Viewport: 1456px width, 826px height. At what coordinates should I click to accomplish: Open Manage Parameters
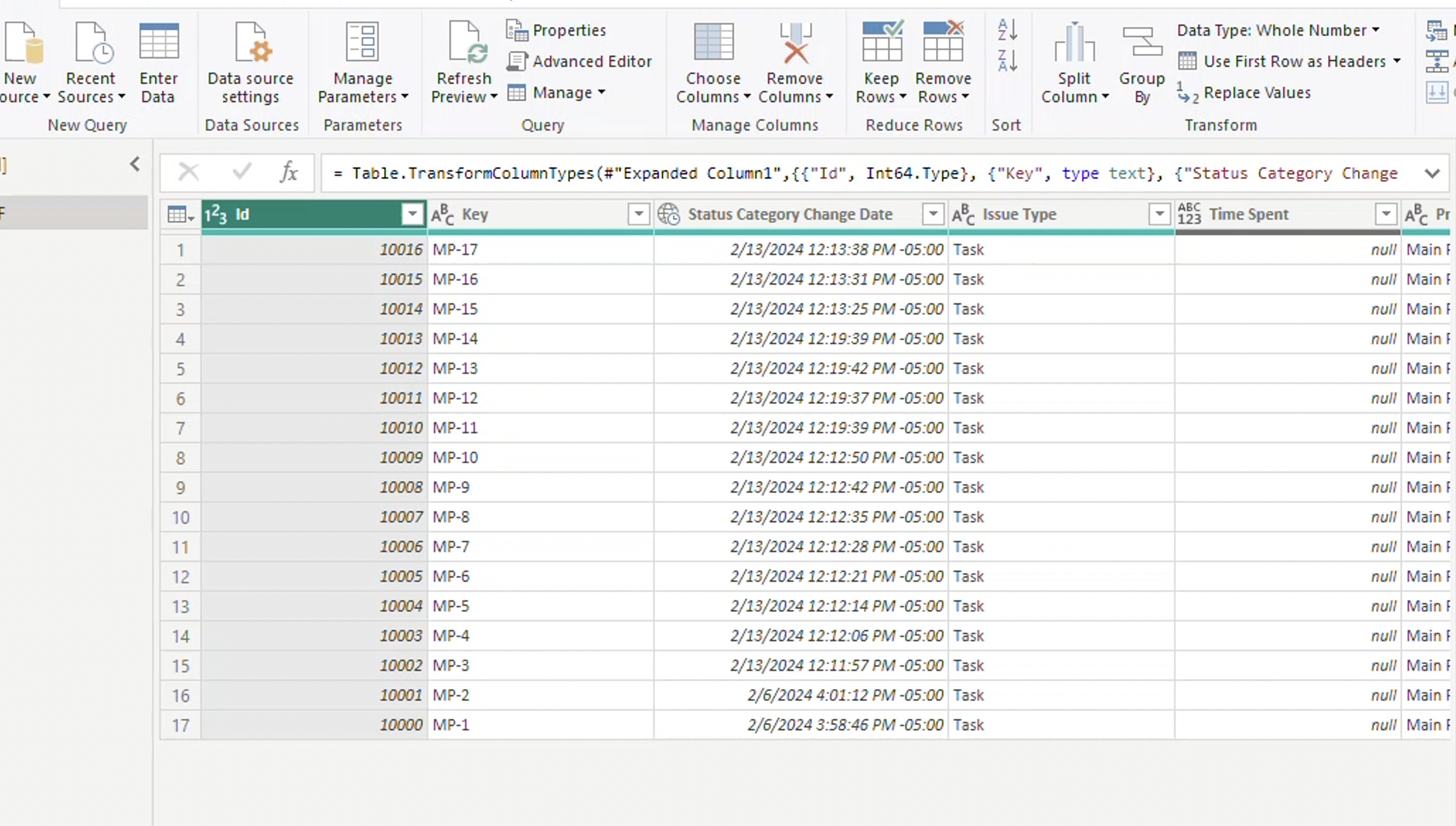pyautogui.click(x=362, y=63)
